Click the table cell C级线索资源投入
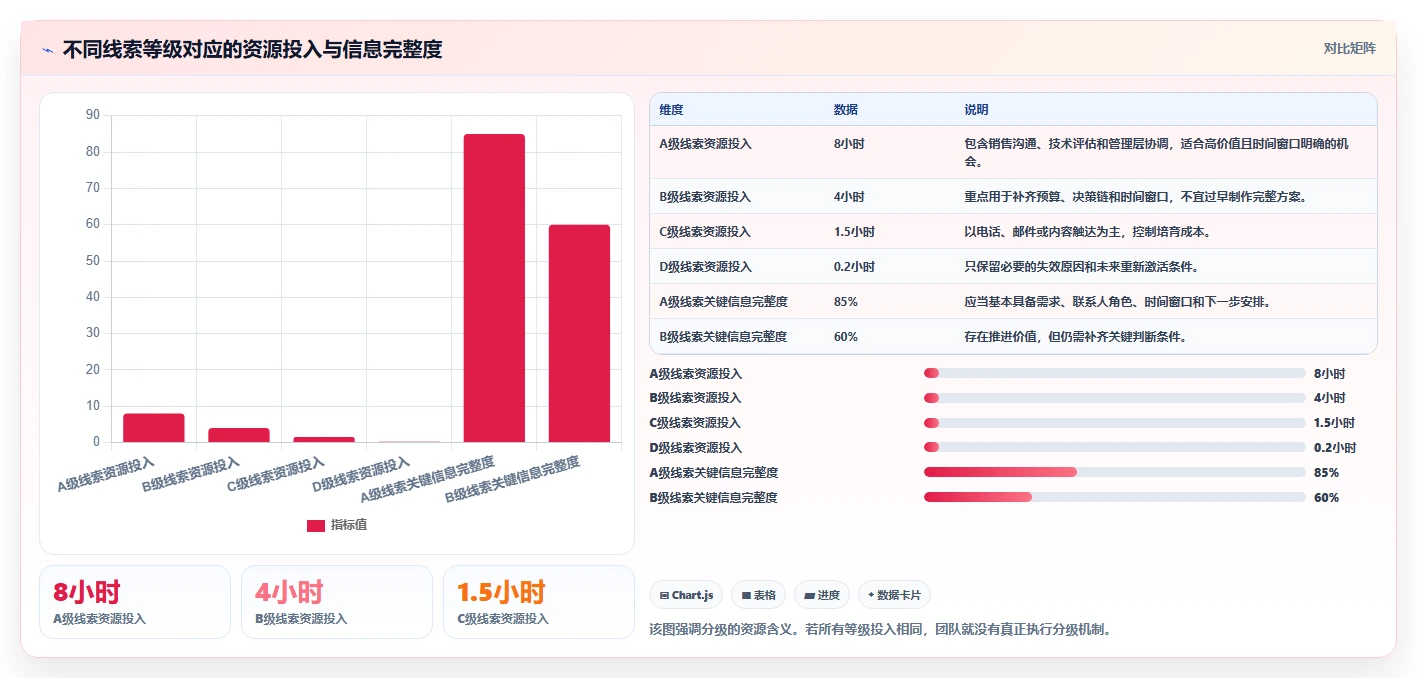Screen dimensions: 1417x678 (705, 232)
